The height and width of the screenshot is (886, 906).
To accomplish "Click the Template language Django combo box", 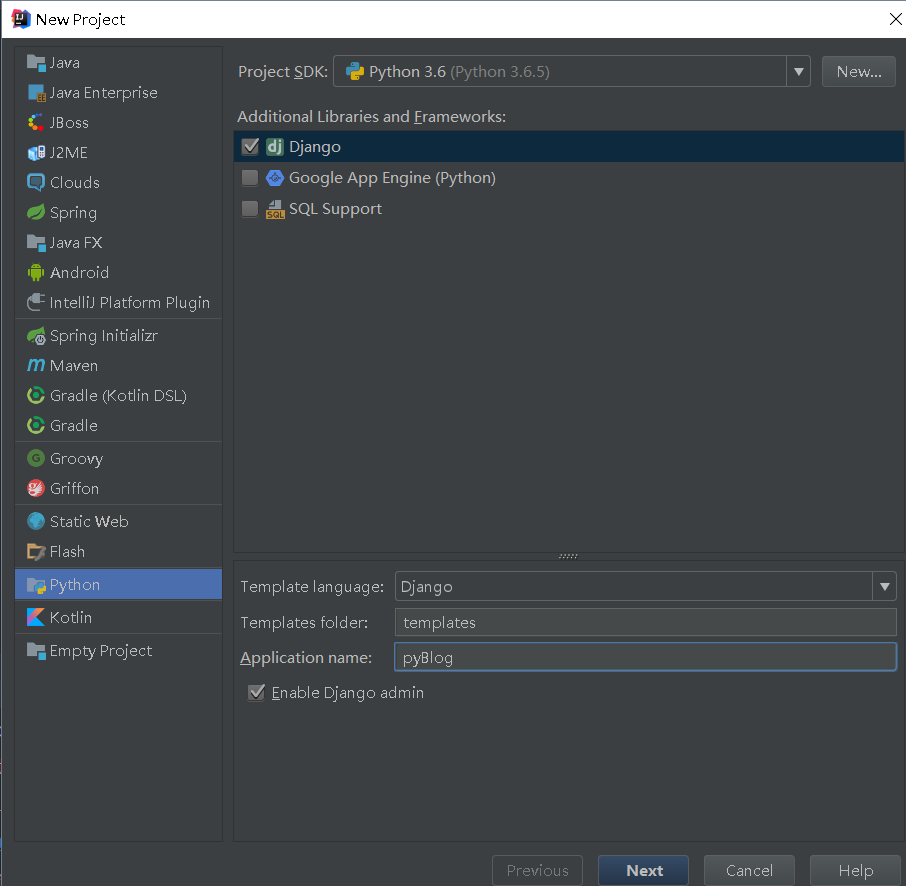I will [x=645, y=587].
